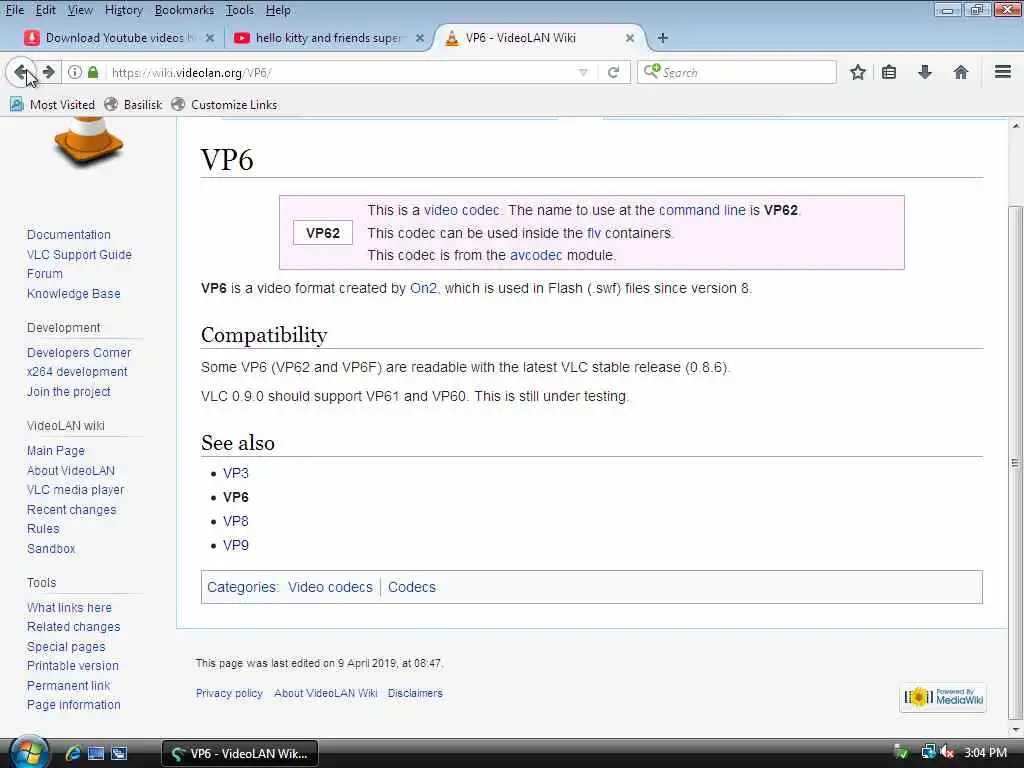Screen dimensions: 1024x768
Task: Open the flv containers link
Action: pos(594,233)
